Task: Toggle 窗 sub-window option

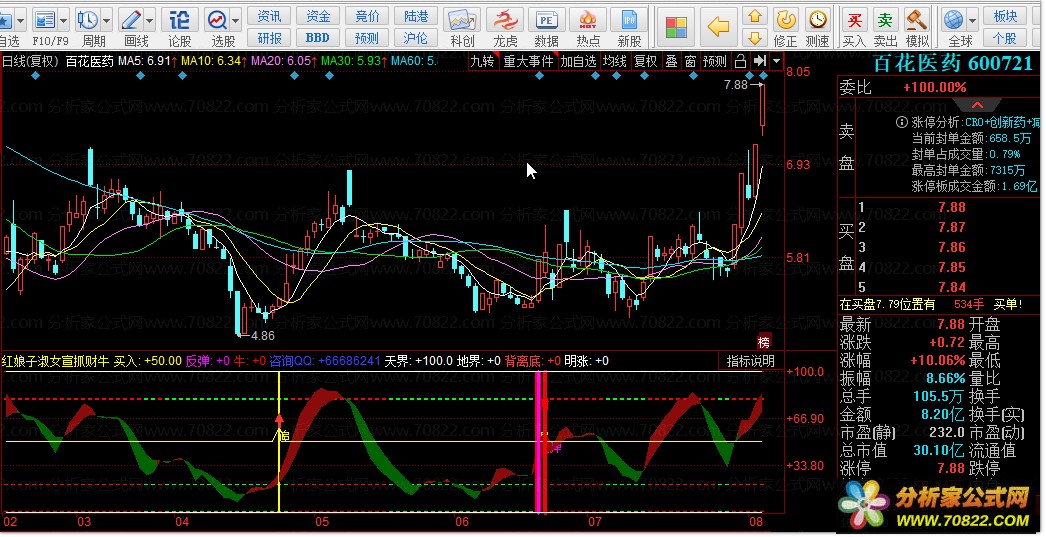Action: point(690,61)
